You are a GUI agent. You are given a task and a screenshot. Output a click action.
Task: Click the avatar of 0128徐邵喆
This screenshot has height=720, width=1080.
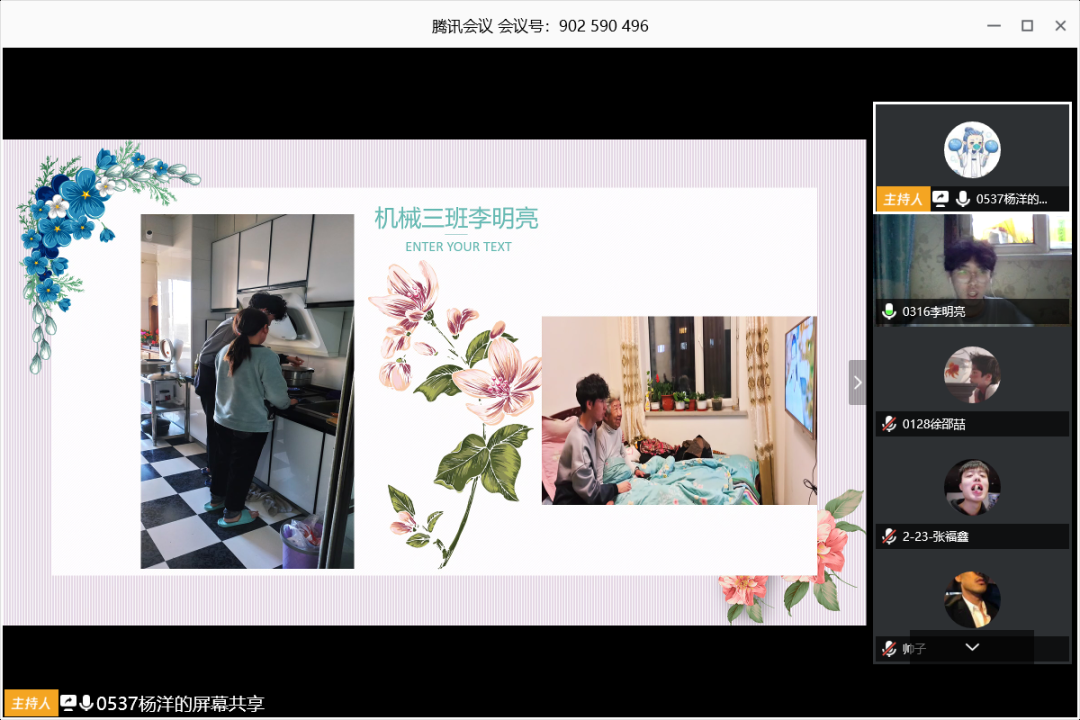[x=972, y=375]
